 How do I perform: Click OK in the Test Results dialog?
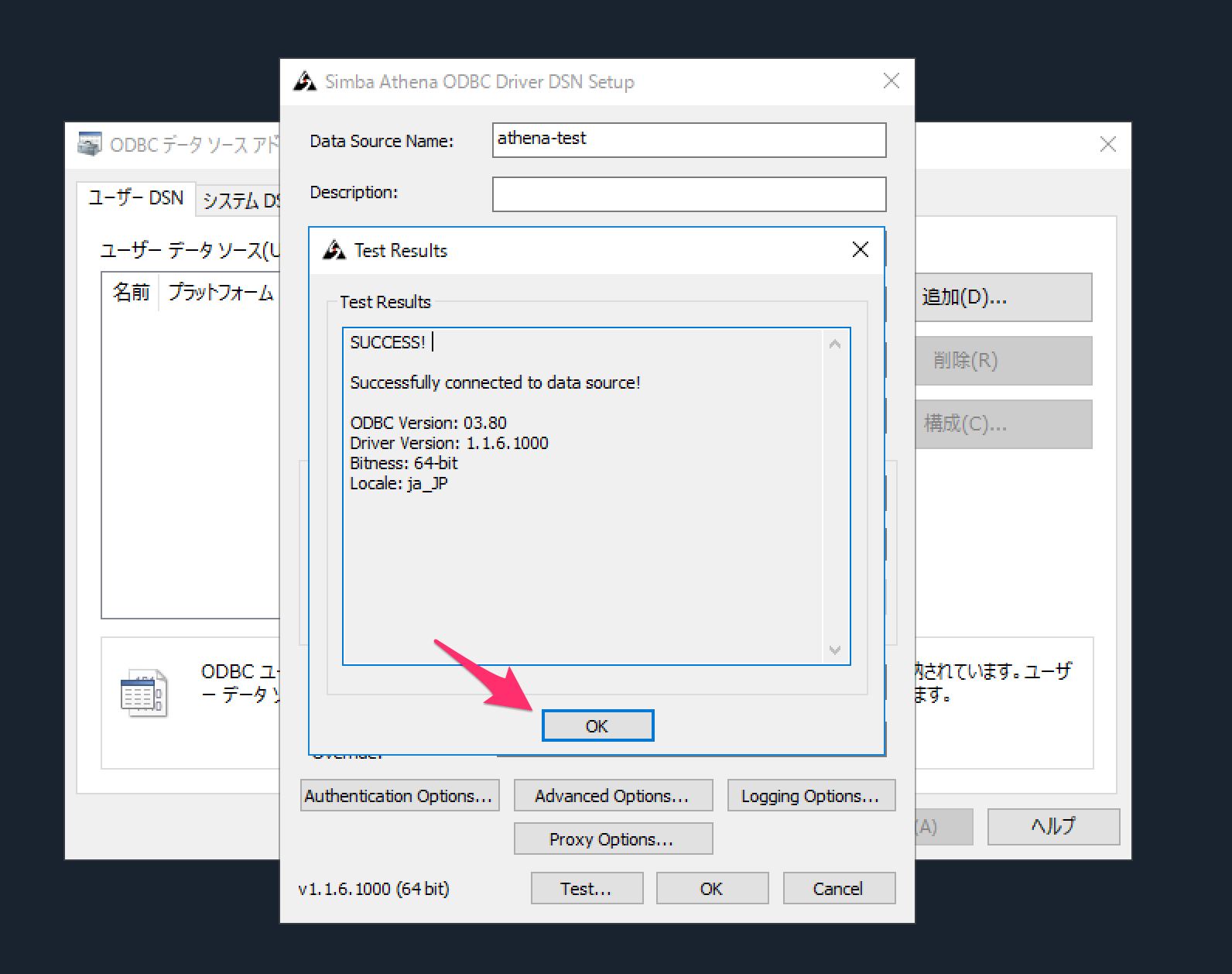pos(597,725)
